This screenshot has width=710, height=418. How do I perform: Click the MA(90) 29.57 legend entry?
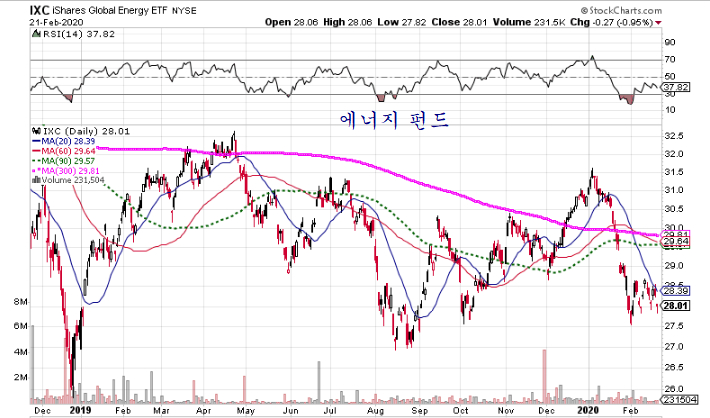[63, 161]
